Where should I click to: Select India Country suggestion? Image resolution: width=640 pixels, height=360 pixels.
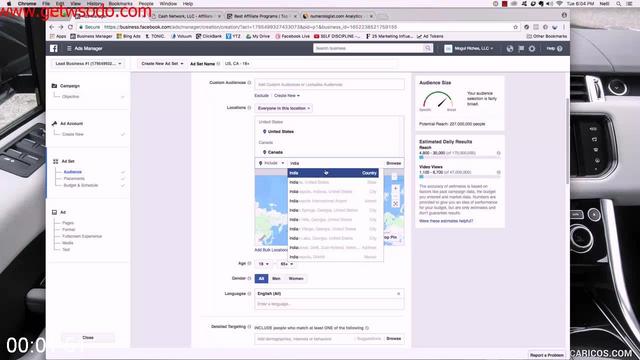pos(333,173)
